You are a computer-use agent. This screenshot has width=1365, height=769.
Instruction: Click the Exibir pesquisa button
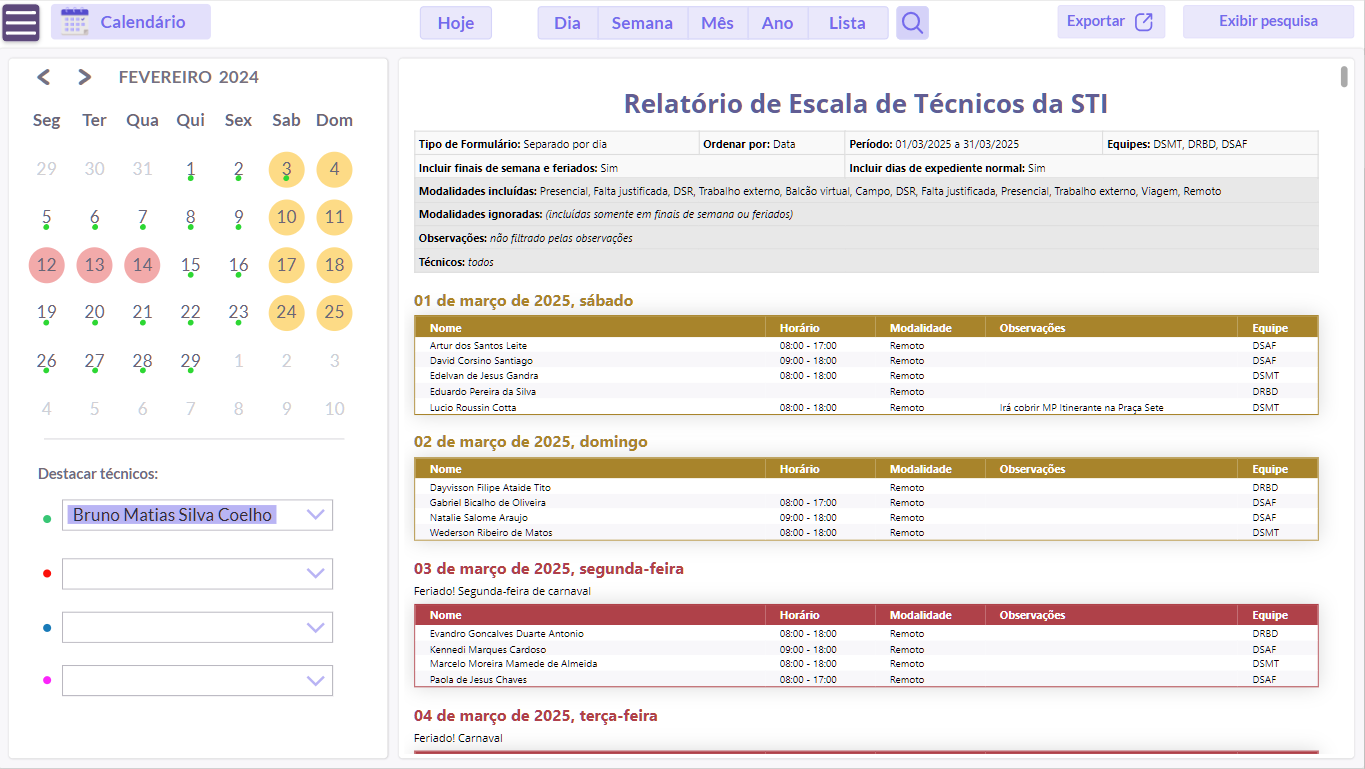[x=1268, y=21]
